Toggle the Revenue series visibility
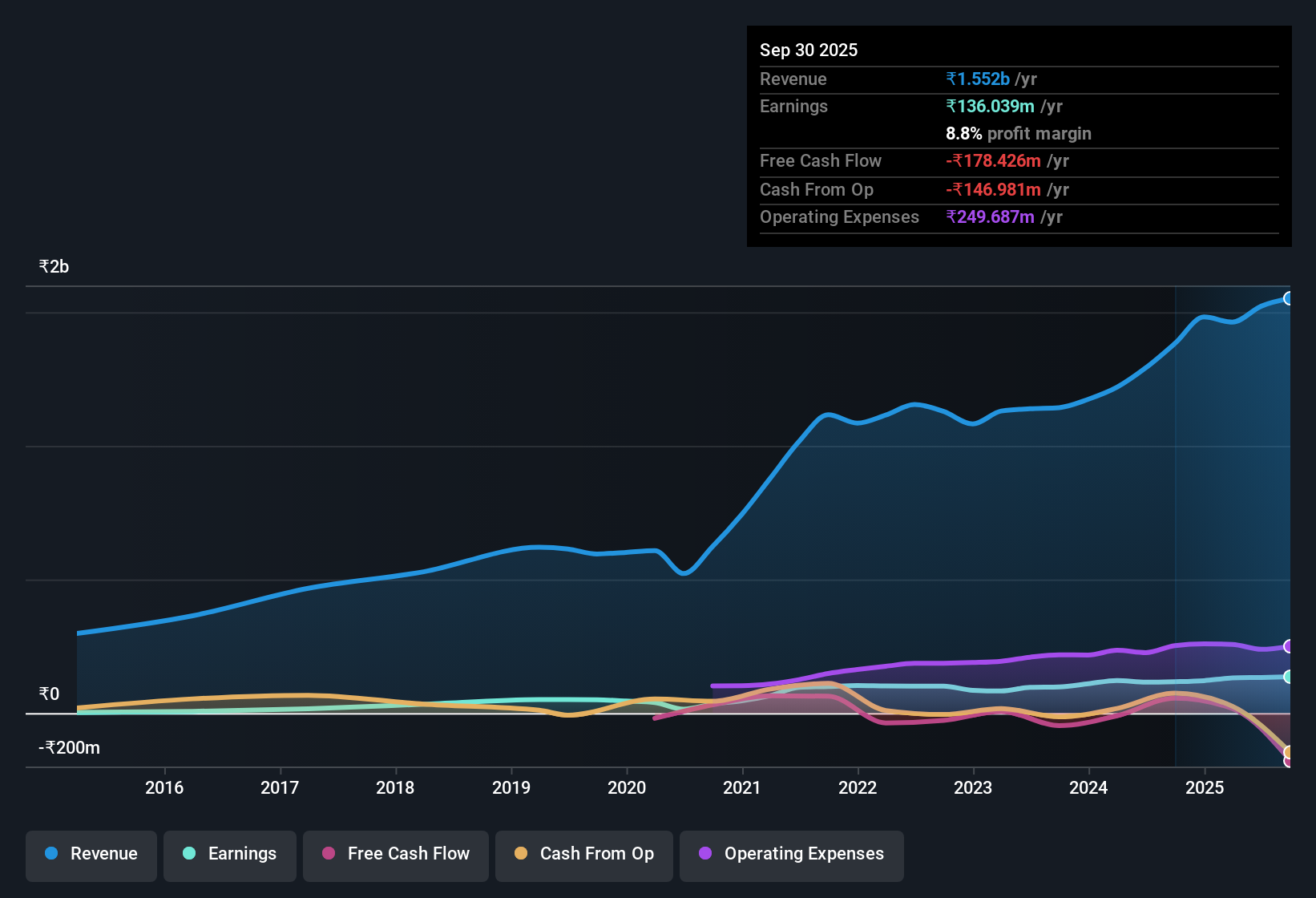The width and height of the screenshot is (1316, 898). click(91, 854)
